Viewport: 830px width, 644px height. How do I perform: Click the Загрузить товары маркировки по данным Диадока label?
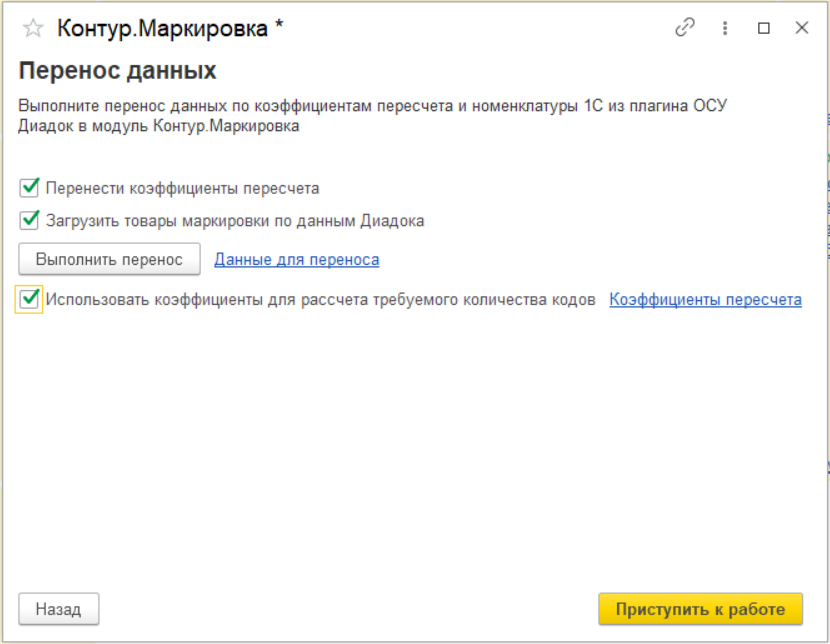click(235, 221)
